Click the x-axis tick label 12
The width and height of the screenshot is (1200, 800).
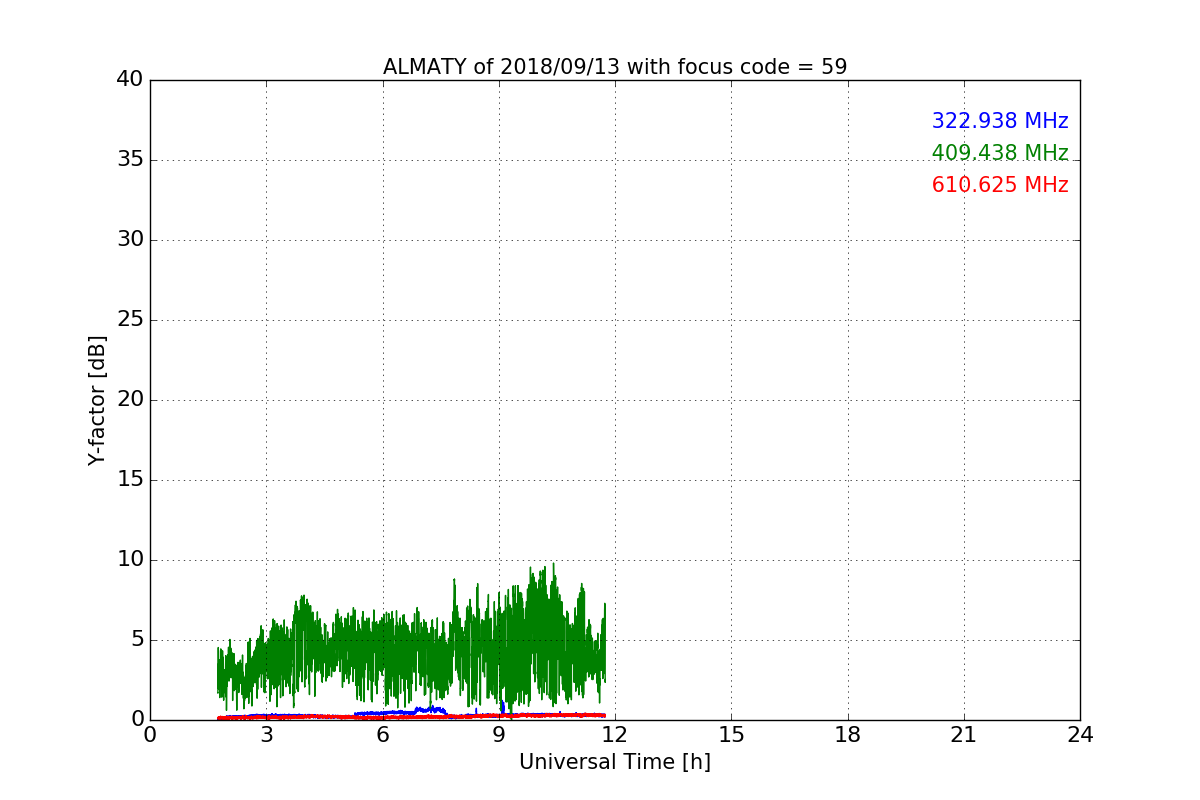pyautogui.click(x=615, y=735)
